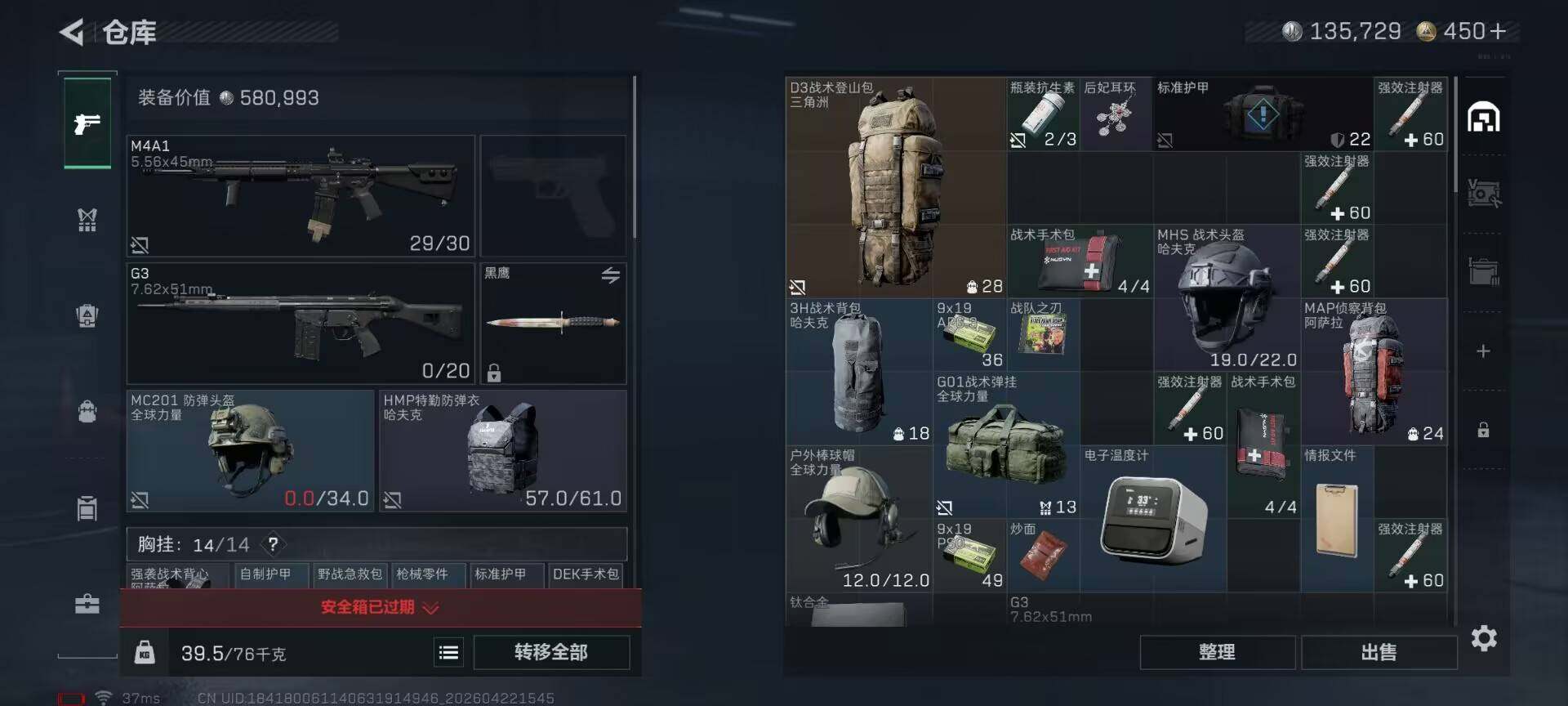Open the safe box briefcase sidebar icon
Viewport: 1568px width, 706px height.
click(87, 604)
